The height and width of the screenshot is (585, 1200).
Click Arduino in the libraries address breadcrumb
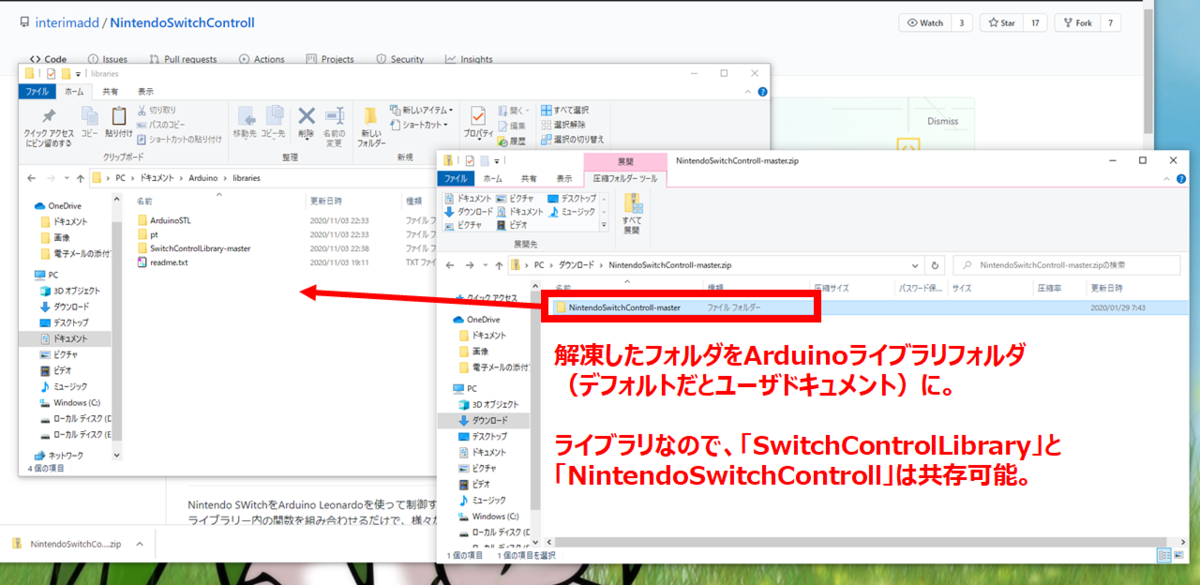[x=204, y=178]
